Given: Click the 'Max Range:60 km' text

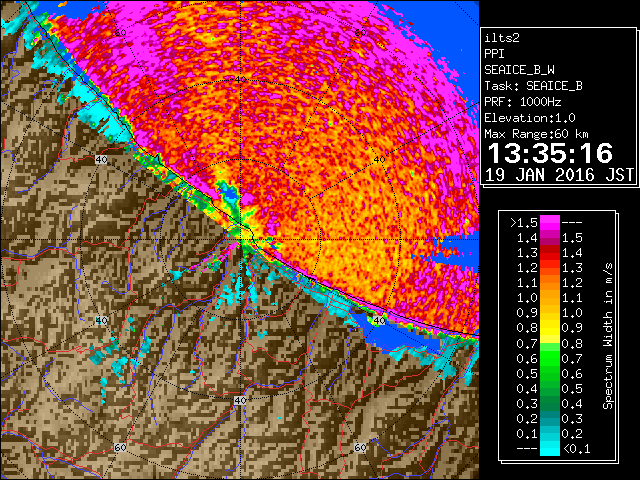Looking at the screenshot, I should tap(536, 134).
